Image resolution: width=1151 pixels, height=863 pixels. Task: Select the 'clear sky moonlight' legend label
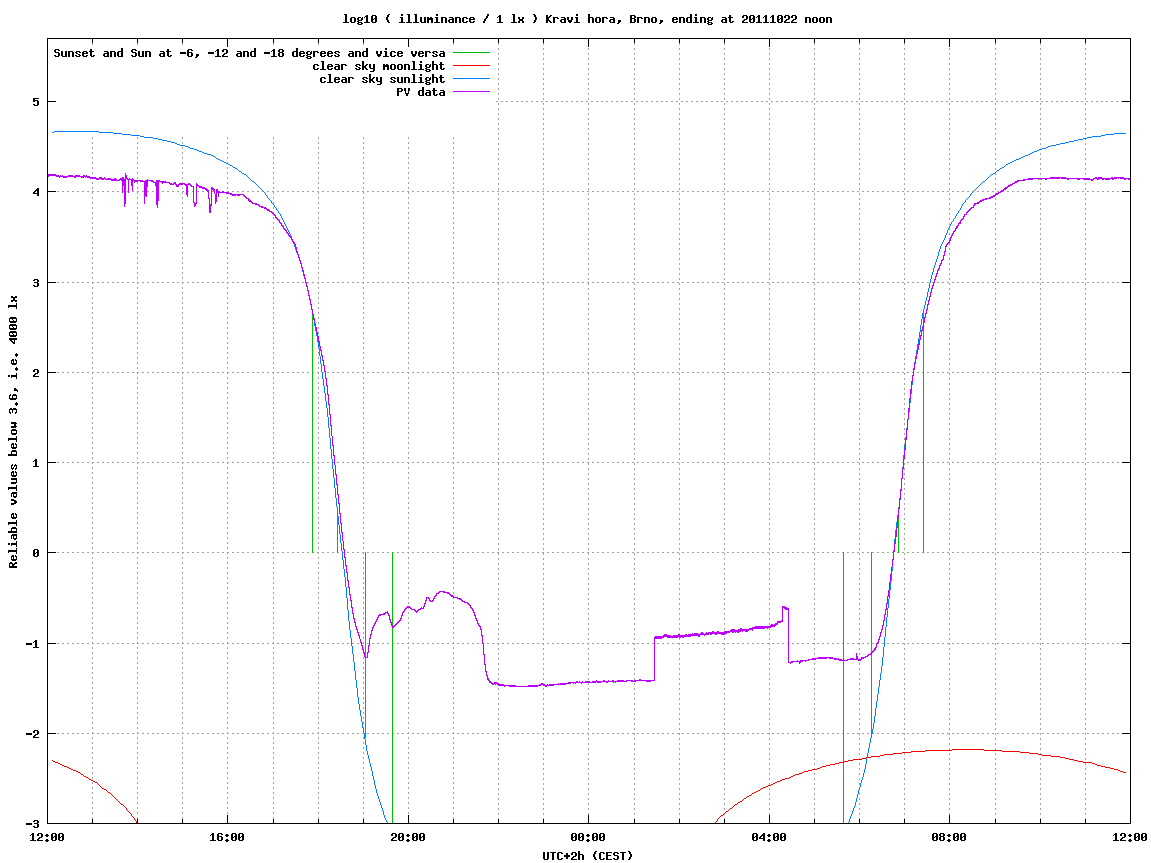click(x=379, y=66)
